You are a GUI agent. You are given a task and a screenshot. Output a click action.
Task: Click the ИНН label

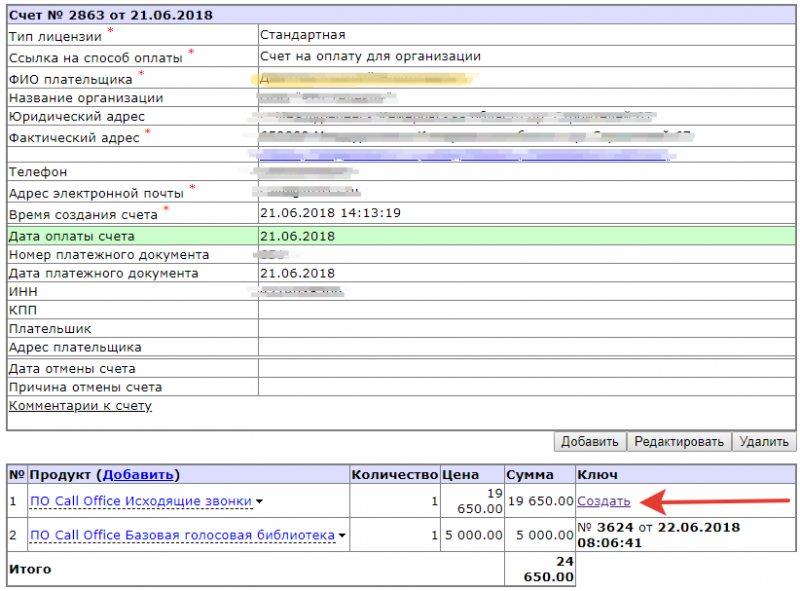(x=23, y=291)
